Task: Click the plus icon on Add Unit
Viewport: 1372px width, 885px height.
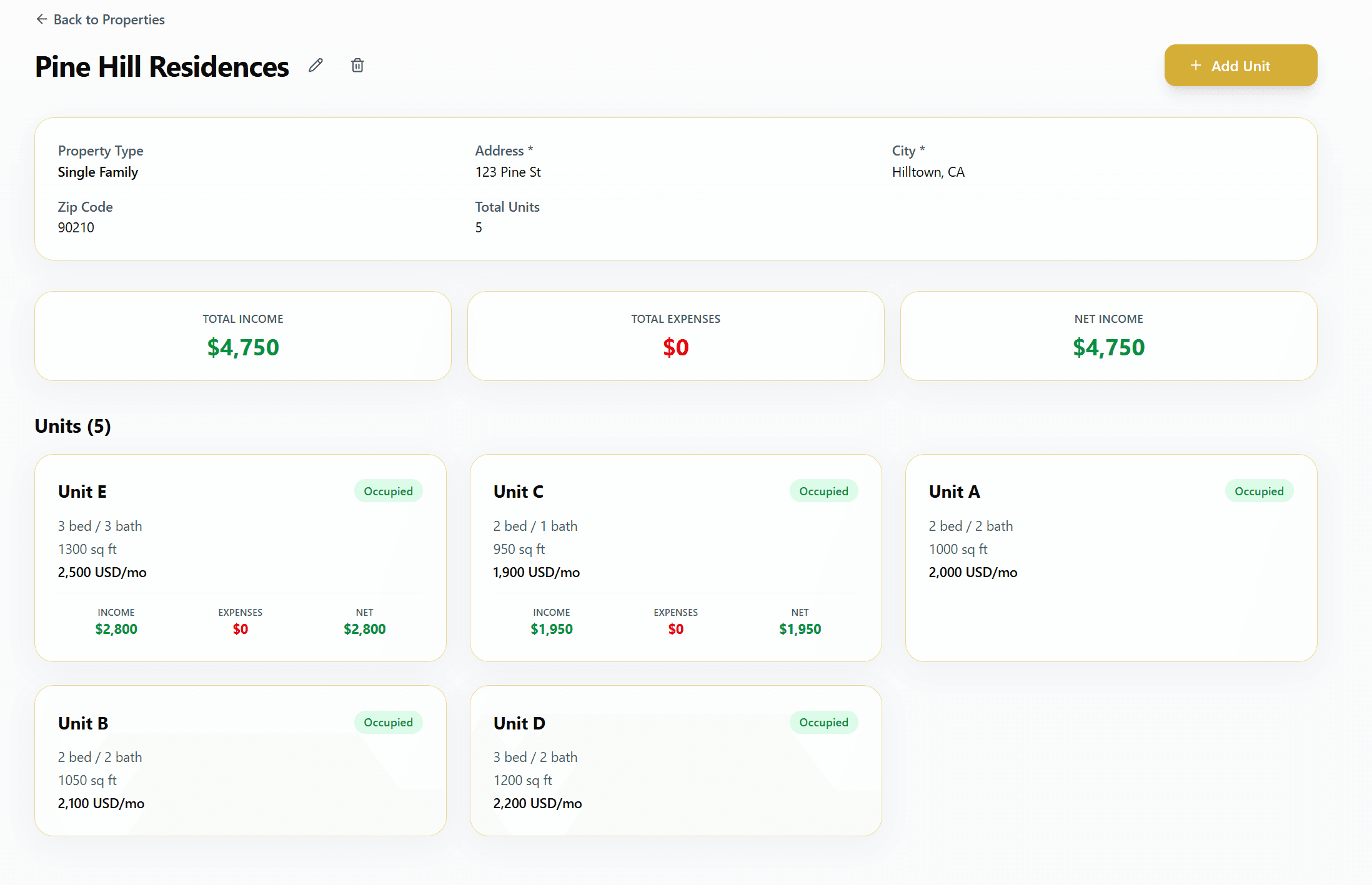Action: (1196, 66)
